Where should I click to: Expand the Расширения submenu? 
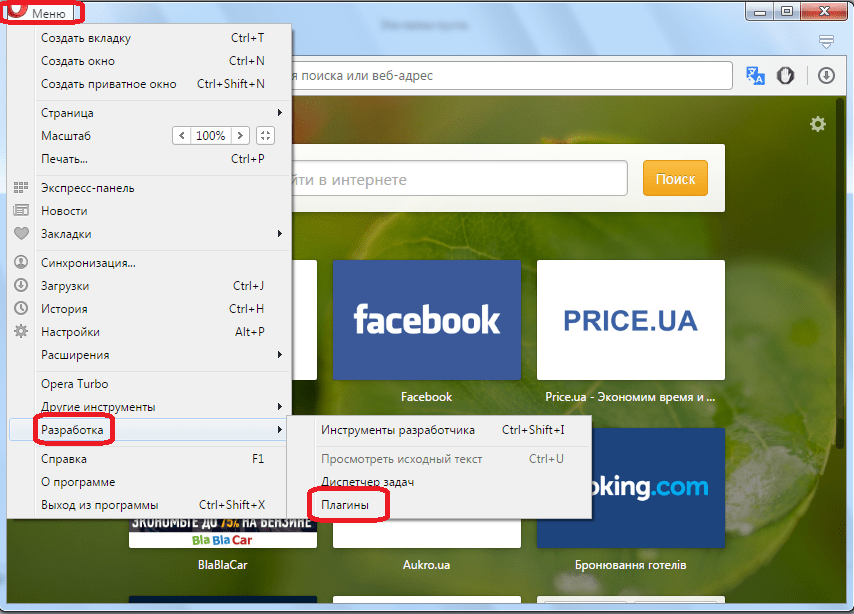click(160, 355)
